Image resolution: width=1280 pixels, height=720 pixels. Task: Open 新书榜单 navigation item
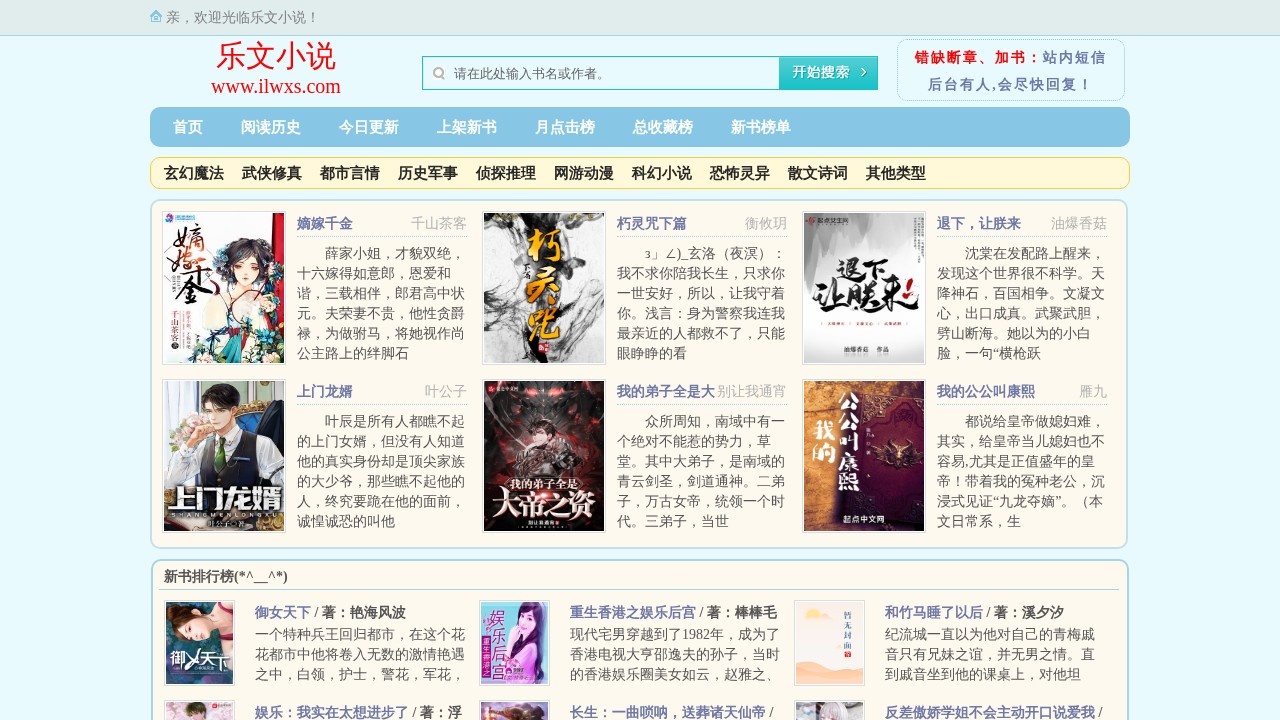pyautogui.click(x=761, y=127)
